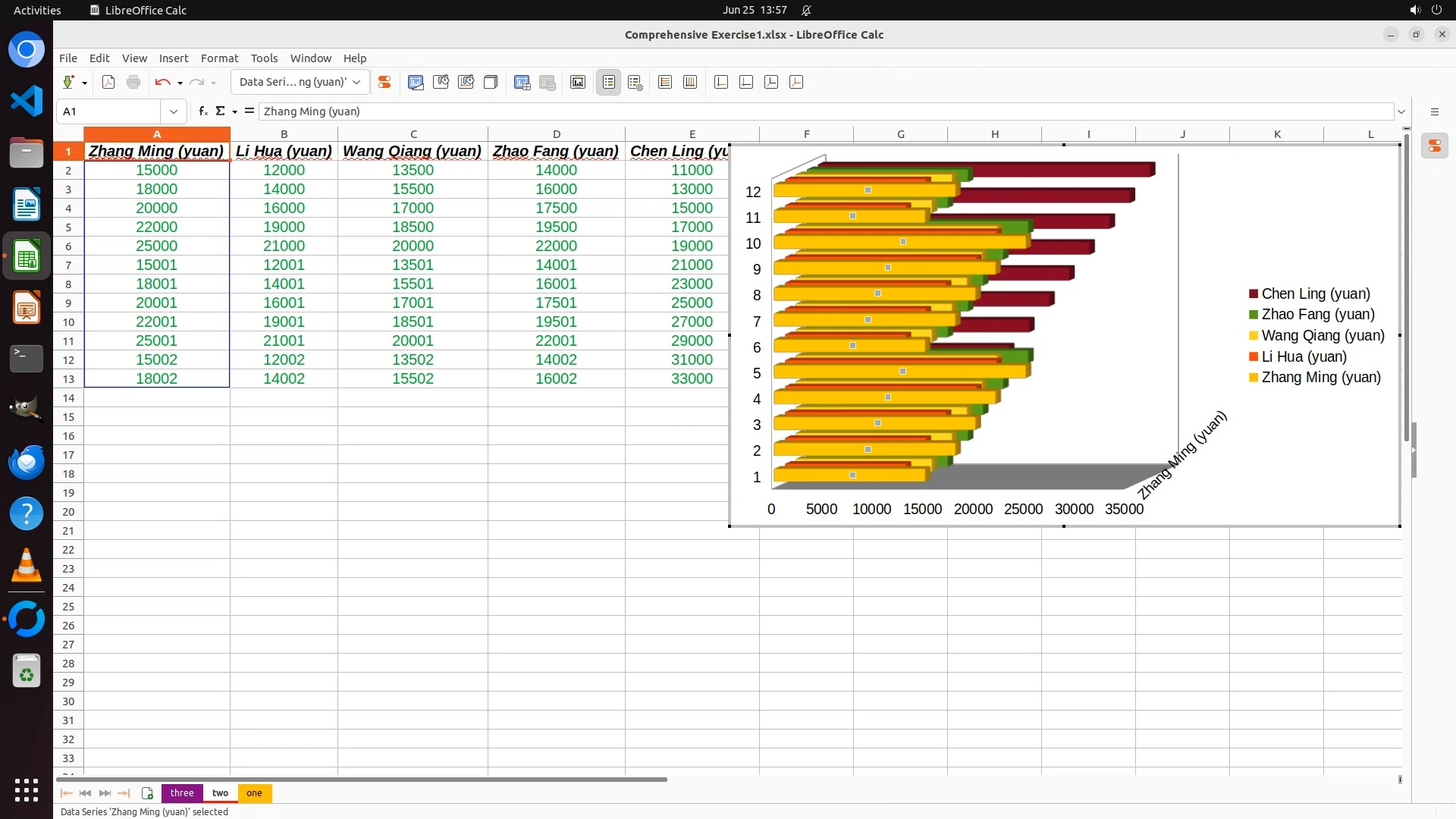The width and height of the screenshot is (1456, 819).
Task: Expand the Name Box dropdown arrow
Action: click(174, 111)
